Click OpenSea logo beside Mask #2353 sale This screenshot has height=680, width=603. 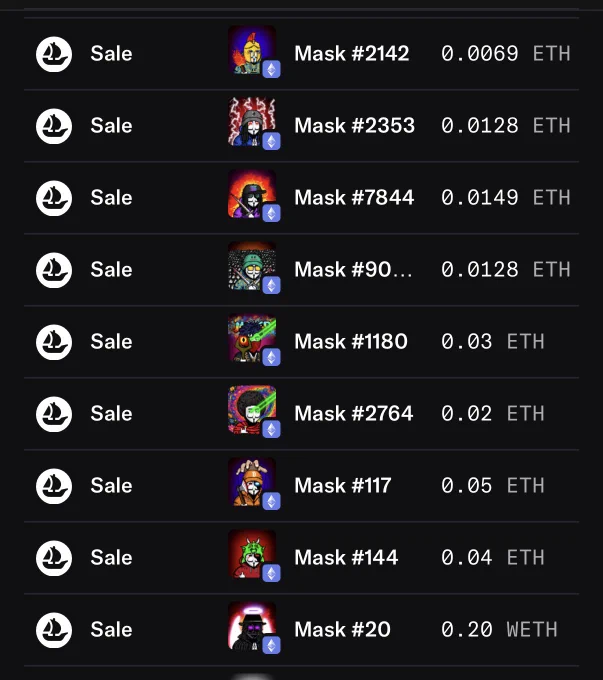tap(54, 126)
